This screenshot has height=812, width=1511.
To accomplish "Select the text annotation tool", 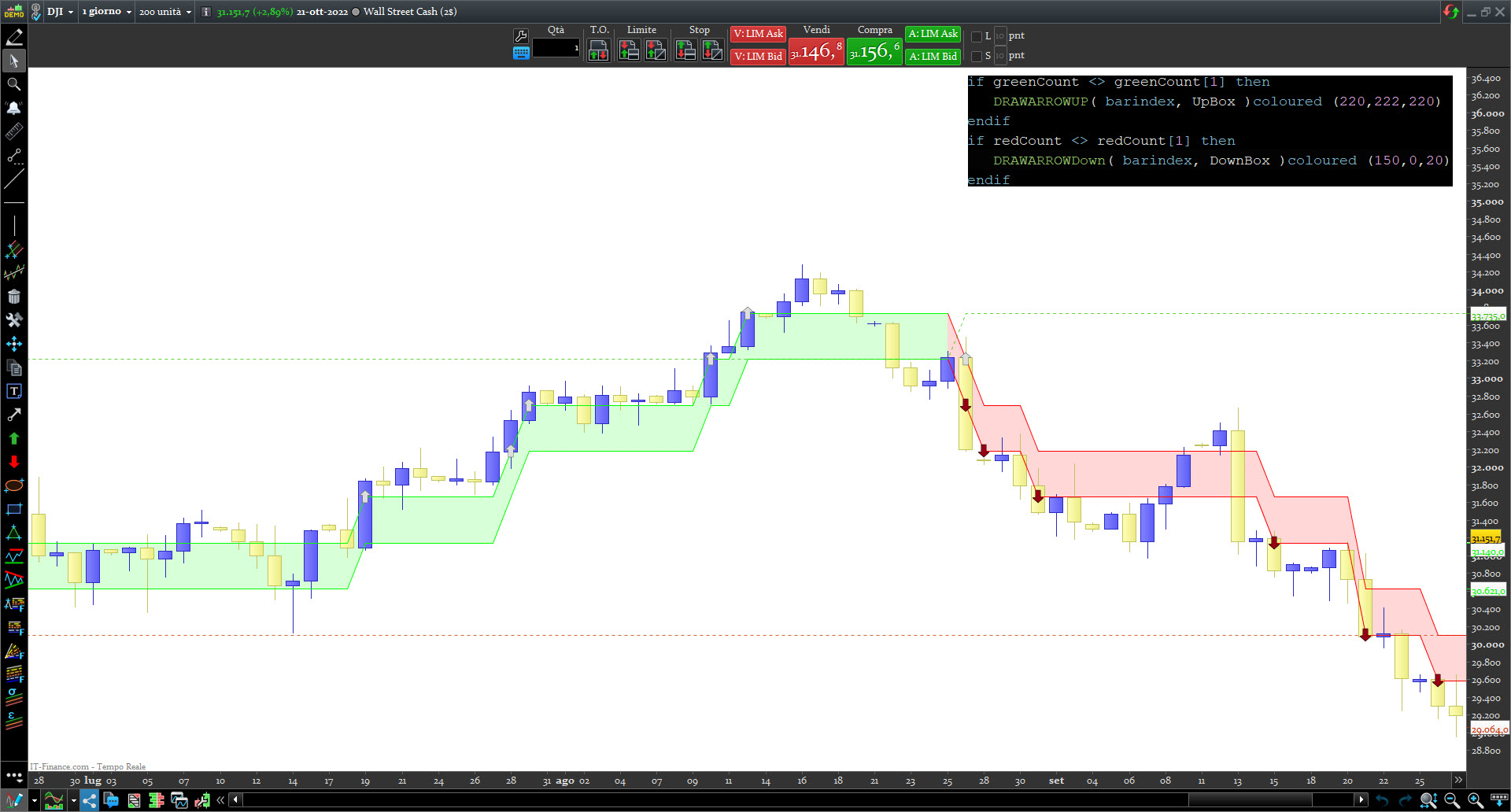I will click(x=14, y=391).
